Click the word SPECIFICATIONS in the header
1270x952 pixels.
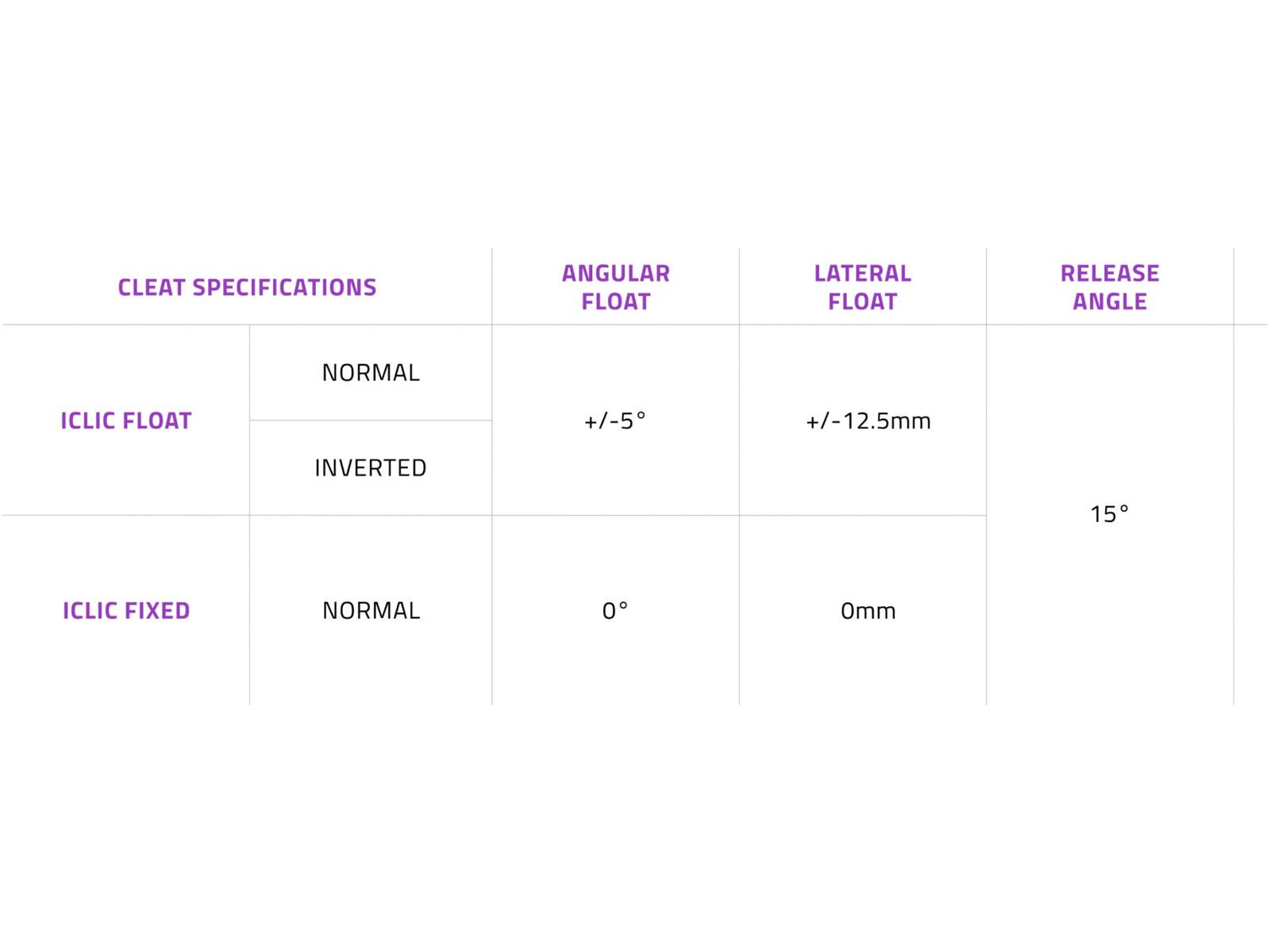click(x=285, y=287)
